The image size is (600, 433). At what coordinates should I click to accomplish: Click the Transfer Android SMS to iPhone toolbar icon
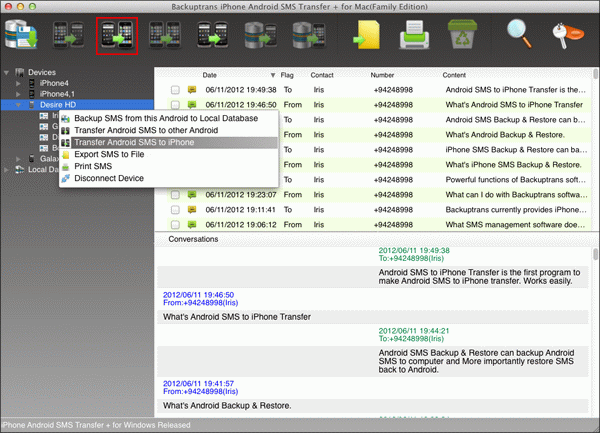pyautogui.click(x=117, y=35)
